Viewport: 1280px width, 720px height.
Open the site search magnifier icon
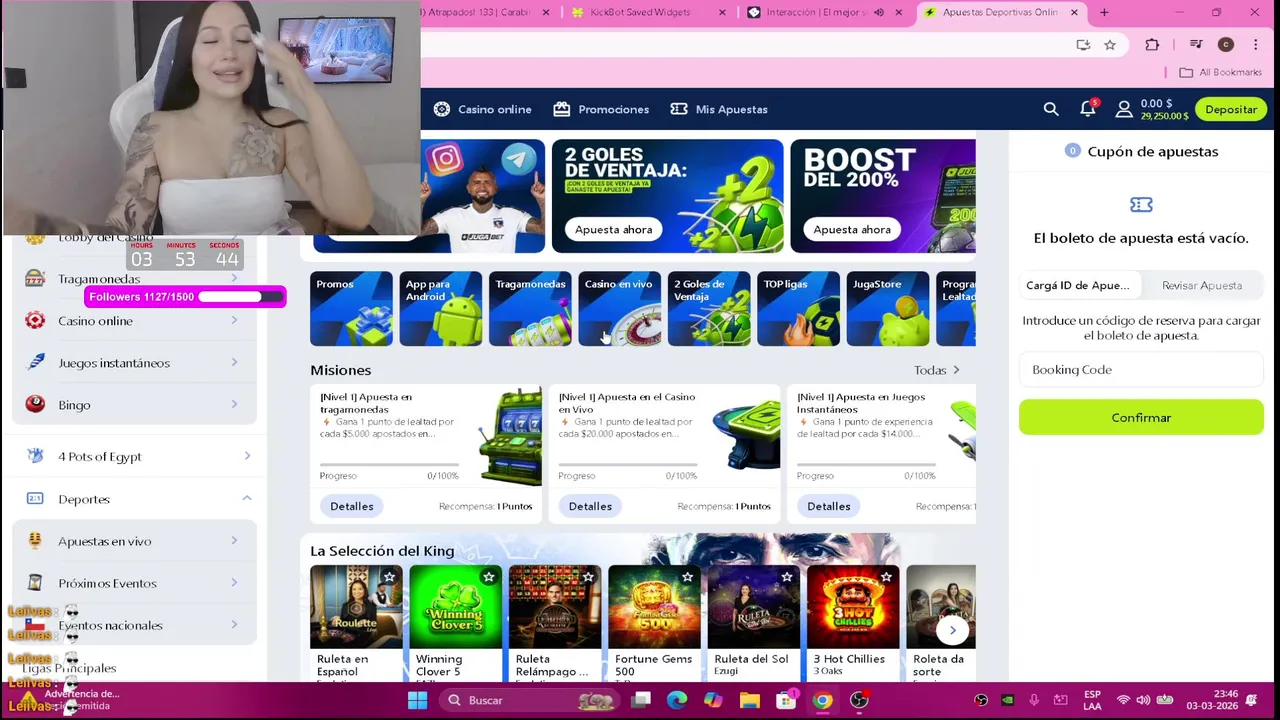[x=1051, y=109]
